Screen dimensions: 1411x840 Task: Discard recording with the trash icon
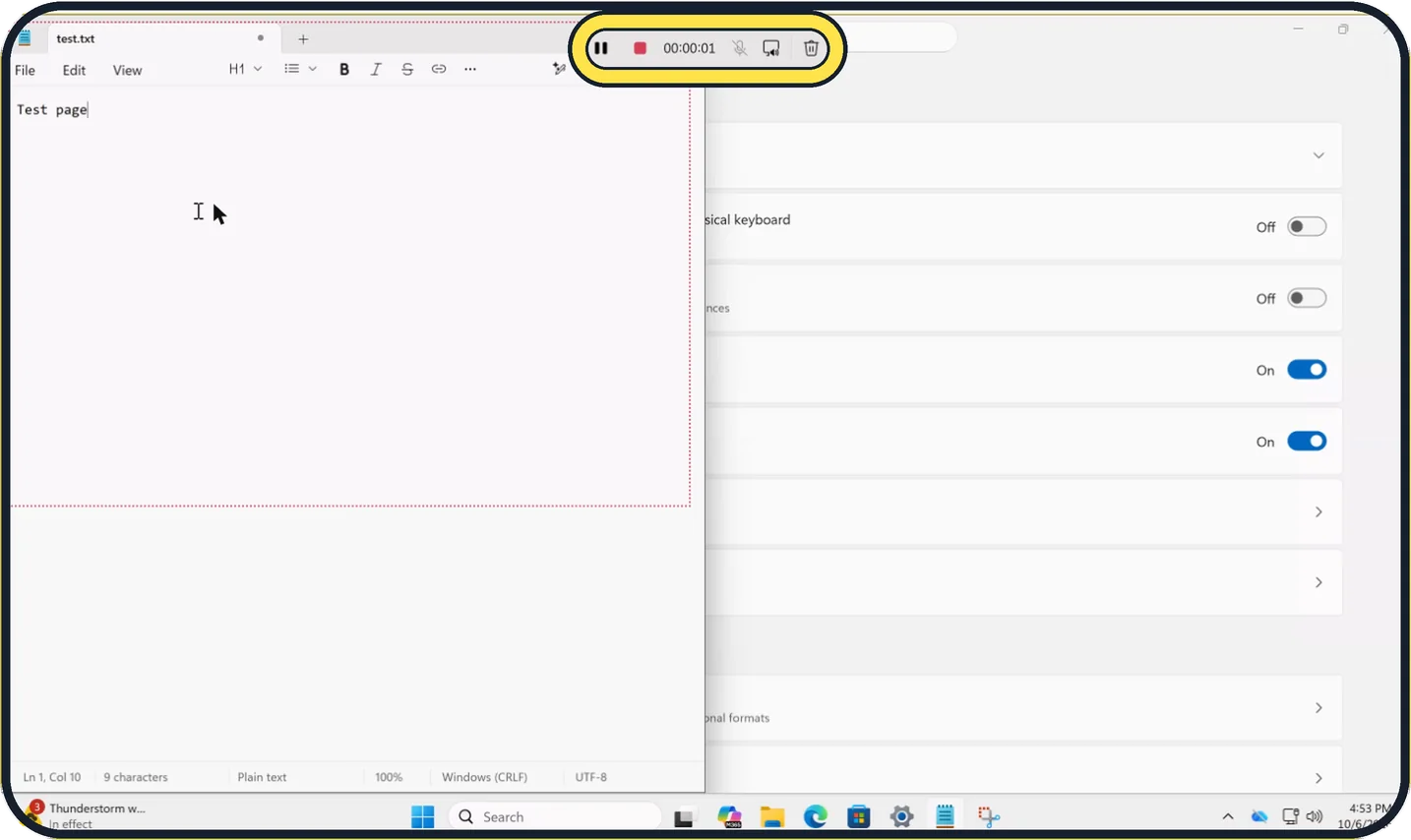point(811,48)
